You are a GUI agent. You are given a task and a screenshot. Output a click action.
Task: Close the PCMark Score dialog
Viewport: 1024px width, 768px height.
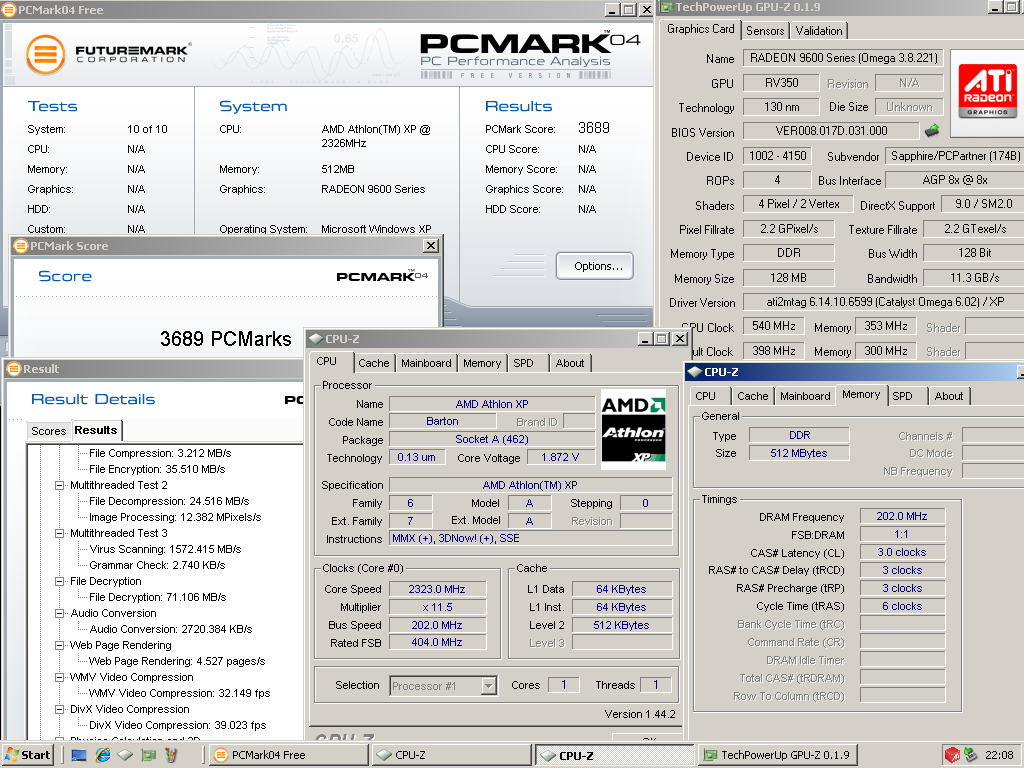[431, 246]
